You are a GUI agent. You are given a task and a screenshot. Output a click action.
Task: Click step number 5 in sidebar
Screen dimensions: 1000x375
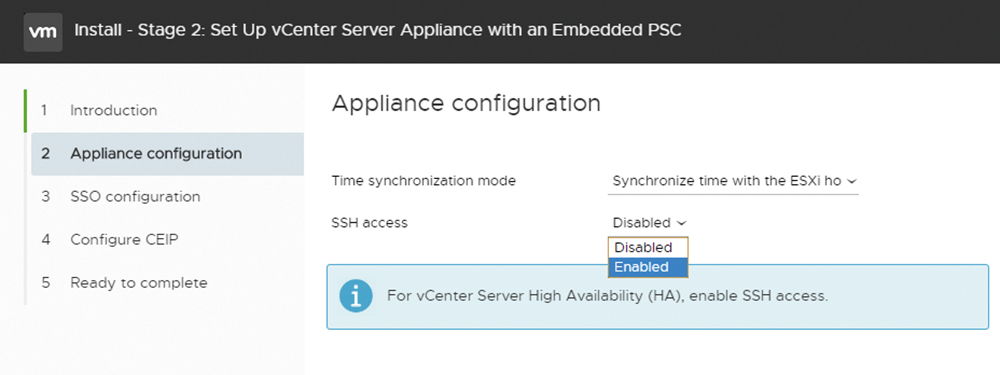pyautogui.click(x=45, y=283)
